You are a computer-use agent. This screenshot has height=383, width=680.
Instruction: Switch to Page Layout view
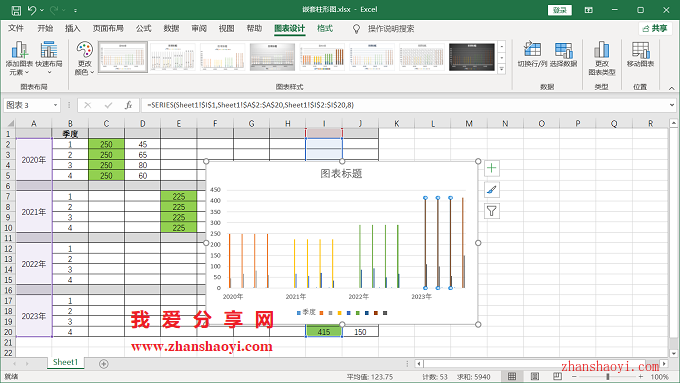[x=535, y=376]
